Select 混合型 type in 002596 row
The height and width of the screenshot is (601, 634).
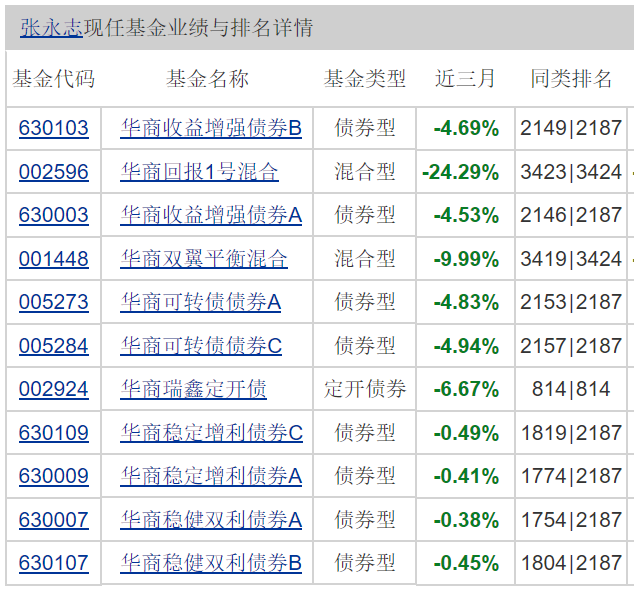tap(365, 172)
